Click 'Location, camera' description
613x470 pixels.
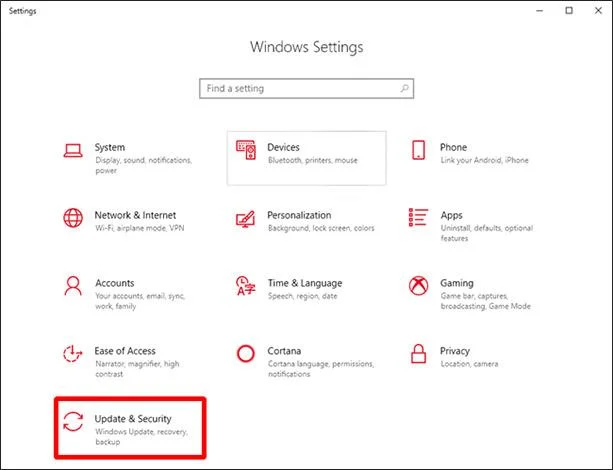(469, 364)
